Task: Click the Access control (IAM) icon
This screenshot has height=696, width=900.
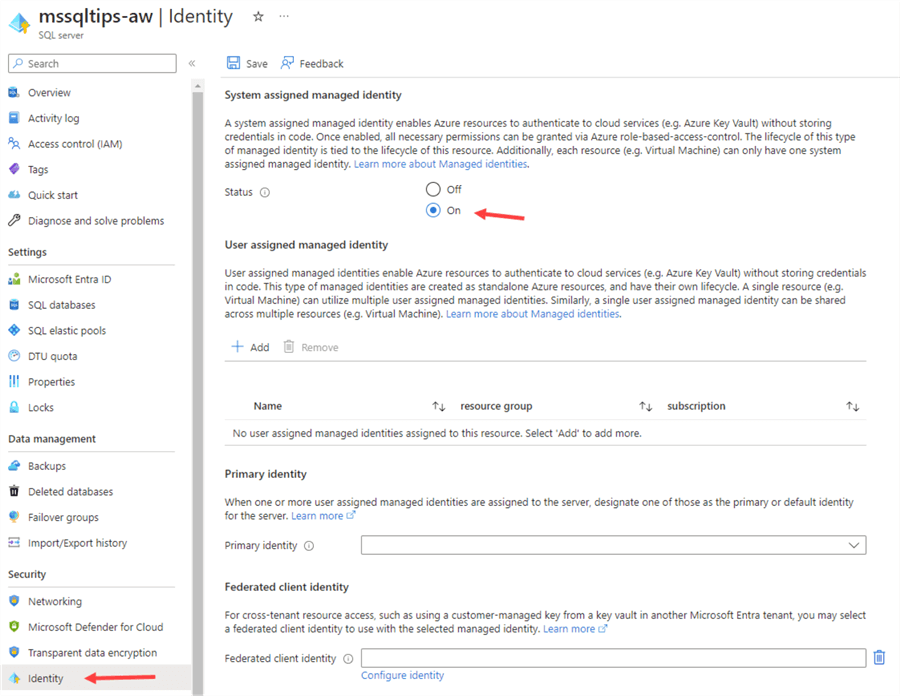Action: pyautogui.click(x=14, y=143)
